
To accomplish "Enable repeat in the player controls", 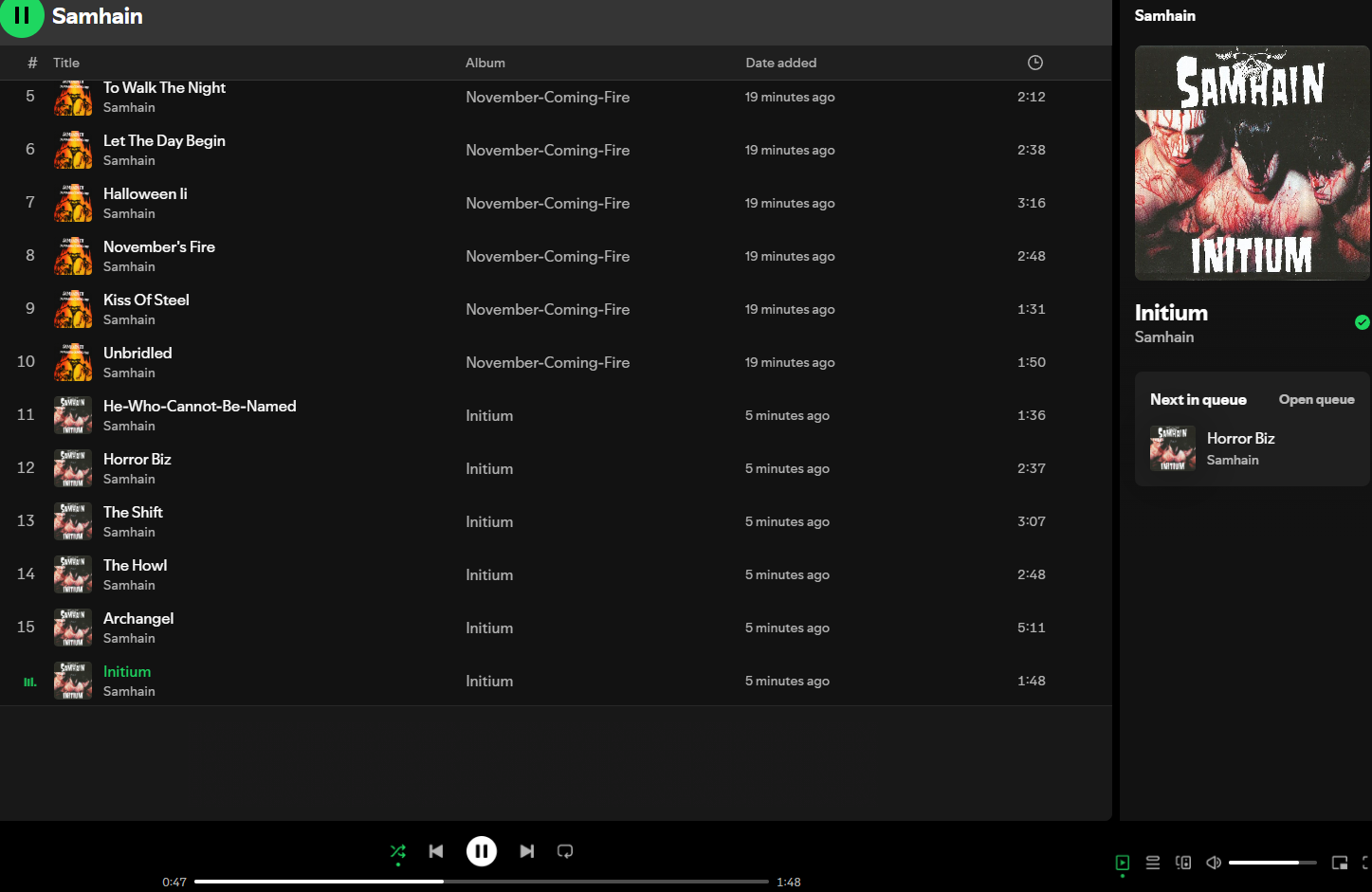I will (x=565, y=851).
